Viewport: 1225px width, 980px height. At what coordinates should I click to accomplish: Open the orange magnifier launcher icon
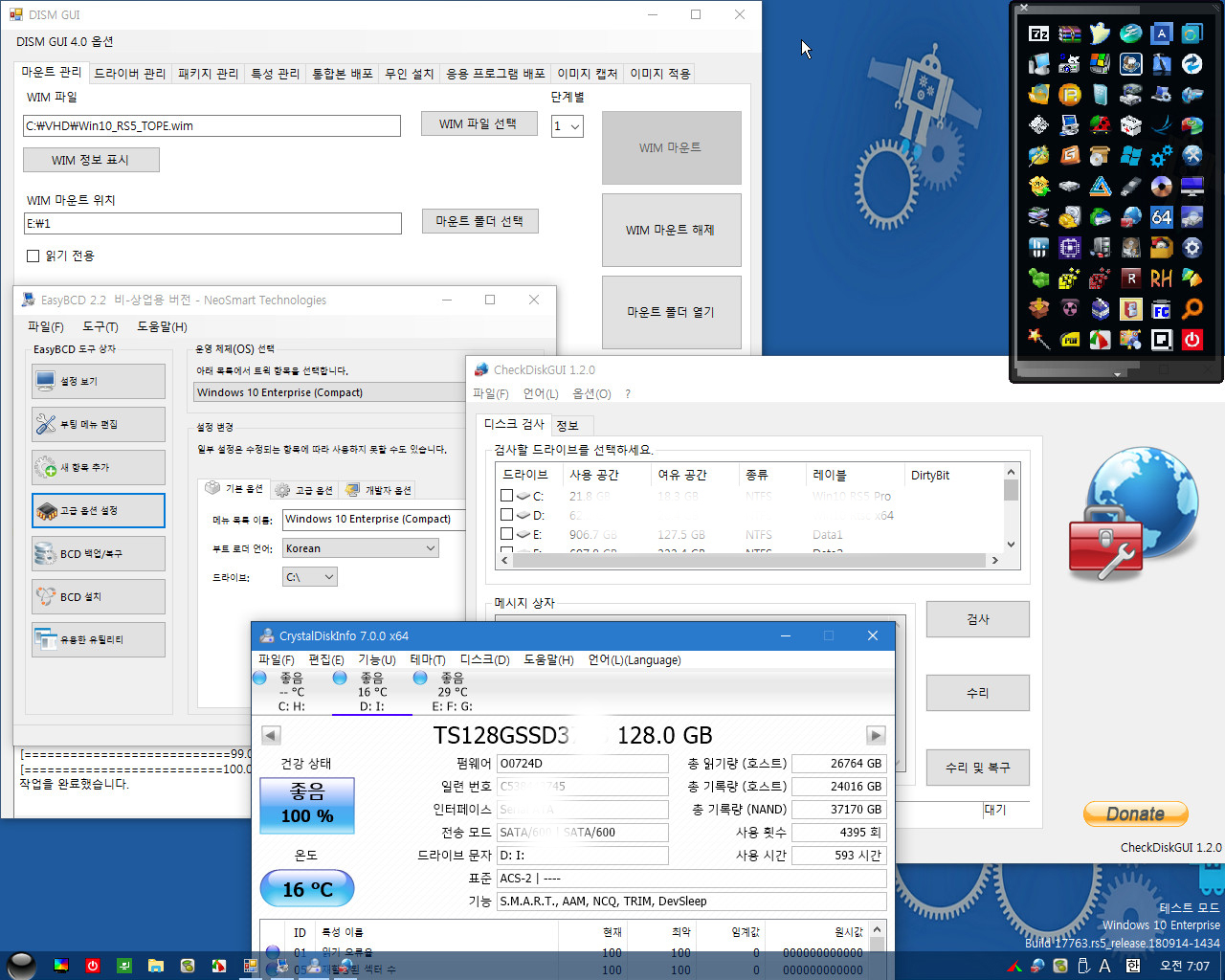[x=1192, y=308]
